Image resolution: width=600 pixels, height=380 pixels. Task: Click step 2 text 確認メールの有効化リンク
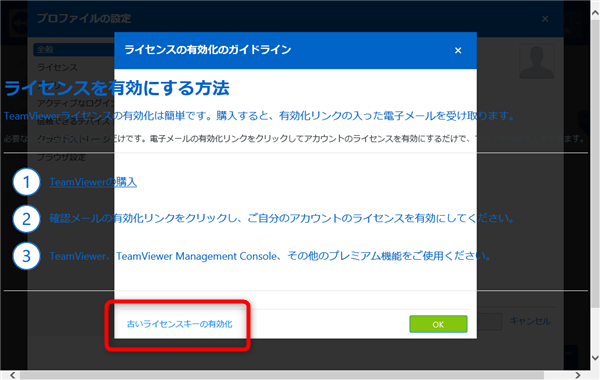(x=282, y=219)
